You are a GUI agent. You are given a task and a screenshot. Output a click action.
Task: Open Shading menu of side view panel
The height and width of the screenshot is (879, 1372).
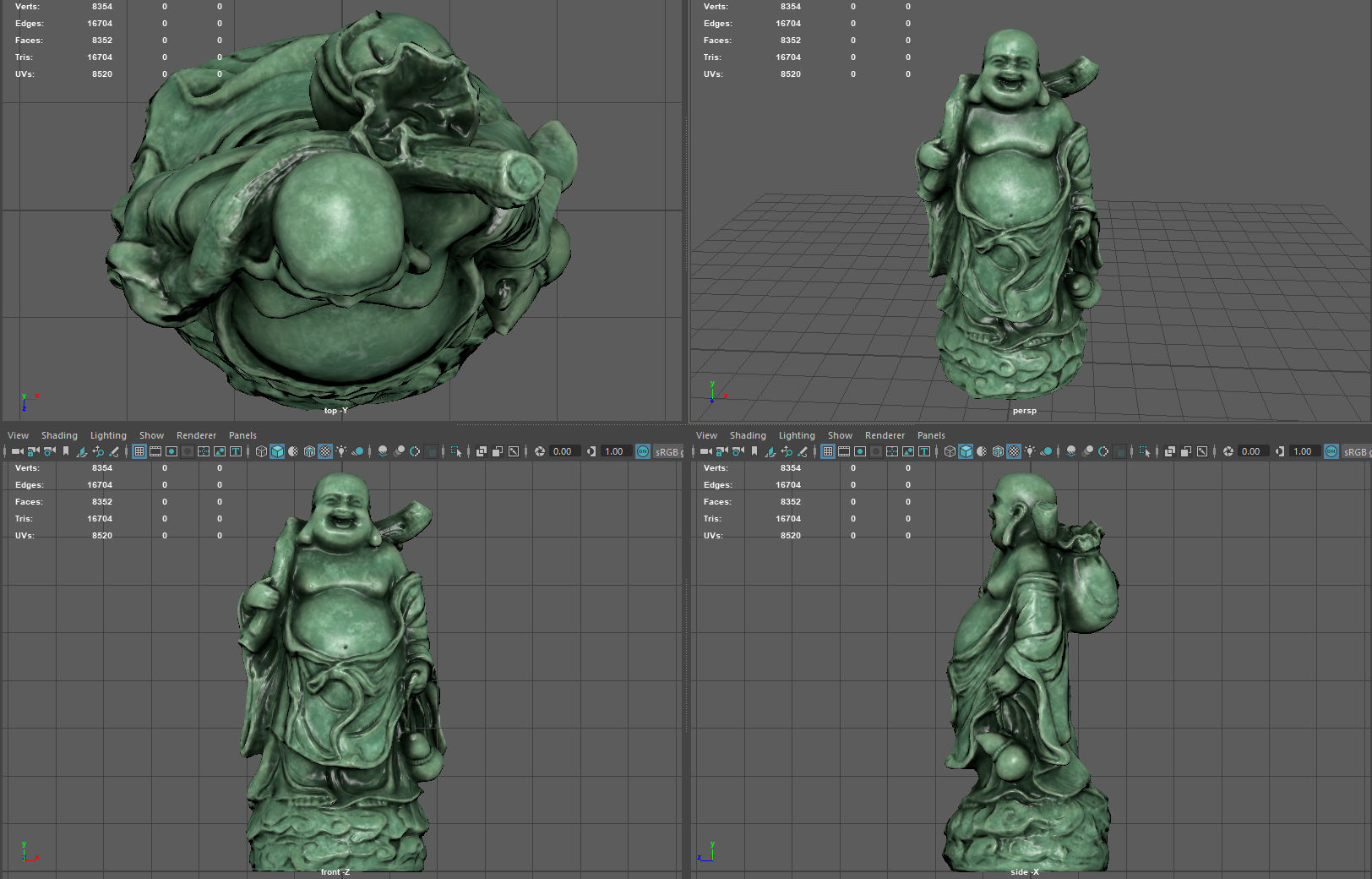coord(748,435)
